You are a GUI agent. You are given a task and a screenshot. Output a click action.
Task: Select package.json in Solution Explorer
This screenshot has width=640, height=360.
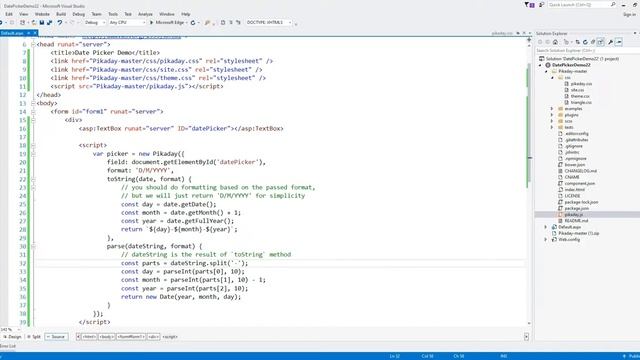[576, 208]
